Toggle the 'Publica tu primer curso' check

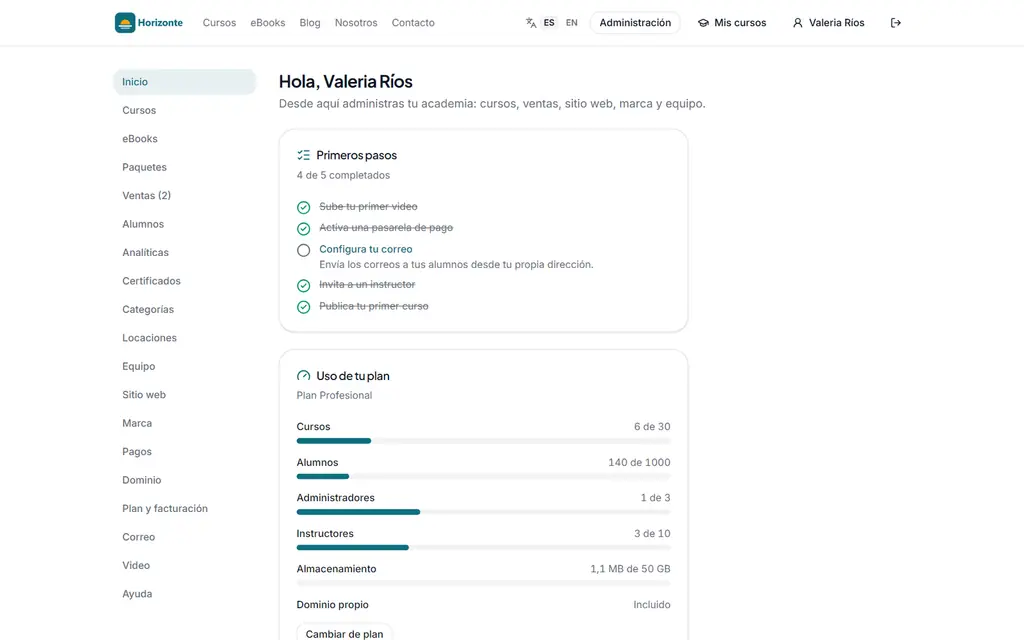[304, 307]
